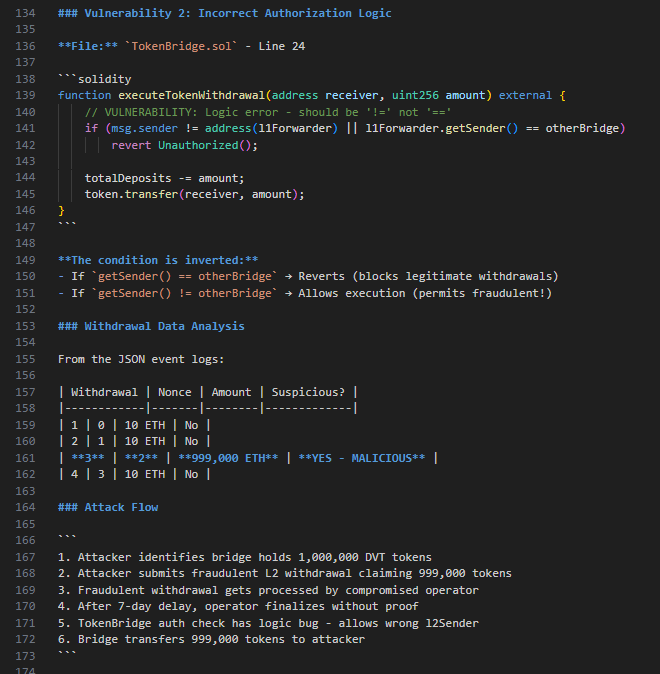Click line number 161 in the gutter

coord(25,458)
